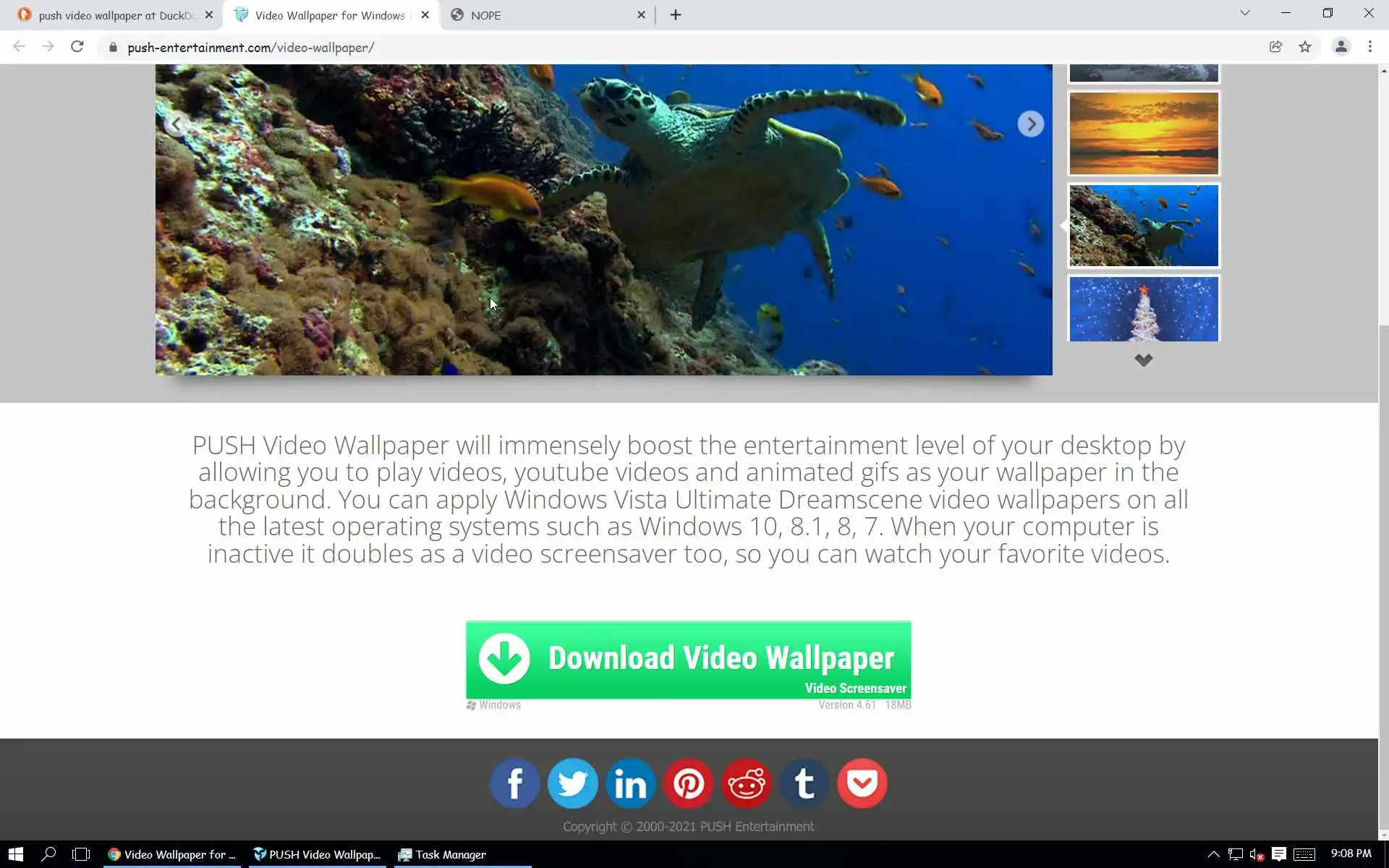Share page on Facebook icon
The height and width of the screenshot is (868, 1389).
514,783
